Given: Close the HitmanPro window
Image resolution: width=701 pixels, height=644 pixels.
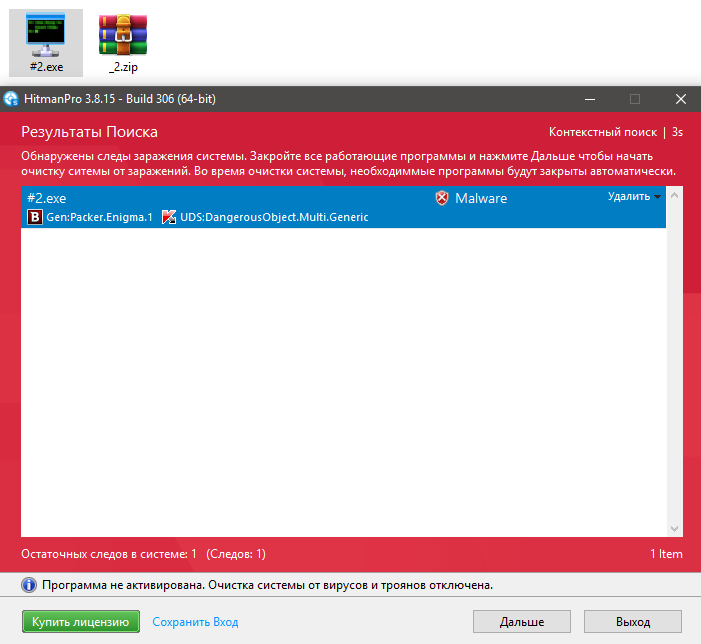Looking at the screenshot, I should (x=680, y=99).
